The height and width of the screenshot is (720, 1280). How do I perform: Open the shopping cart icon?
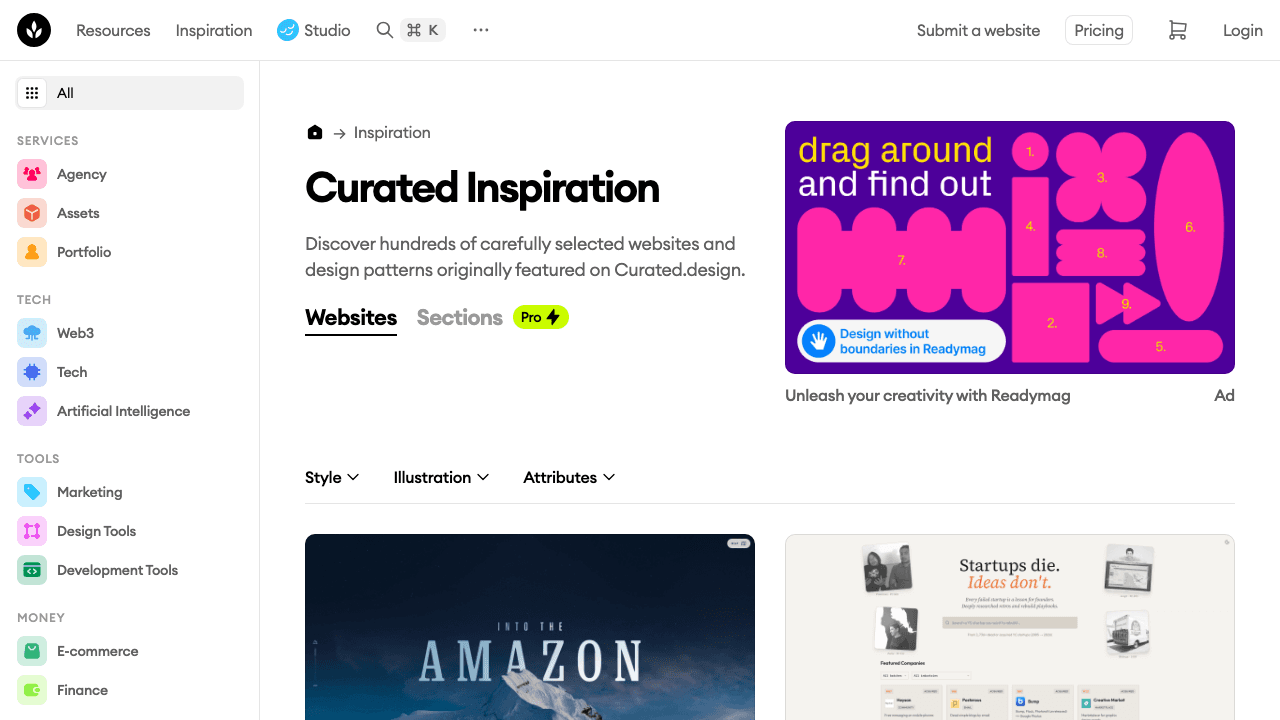coord(1177,31)
